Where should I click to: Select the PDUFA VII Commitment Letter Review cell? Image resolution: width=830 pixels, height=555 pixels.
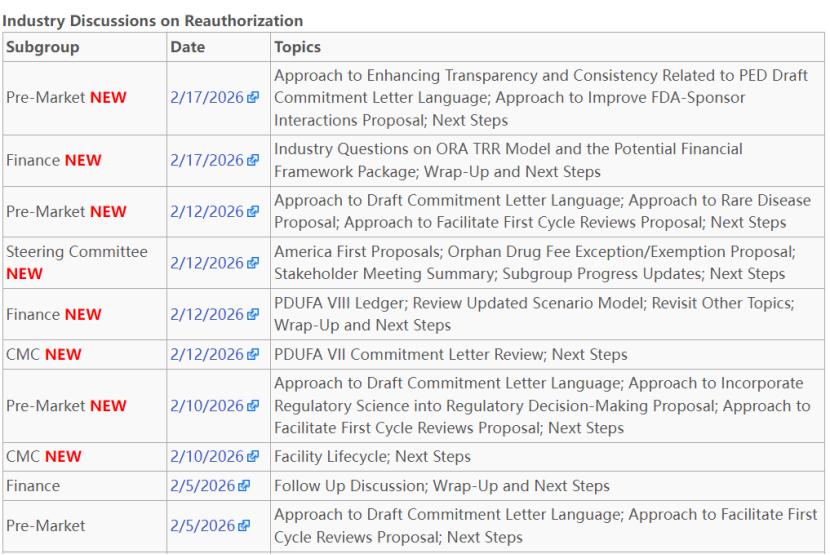450,354
